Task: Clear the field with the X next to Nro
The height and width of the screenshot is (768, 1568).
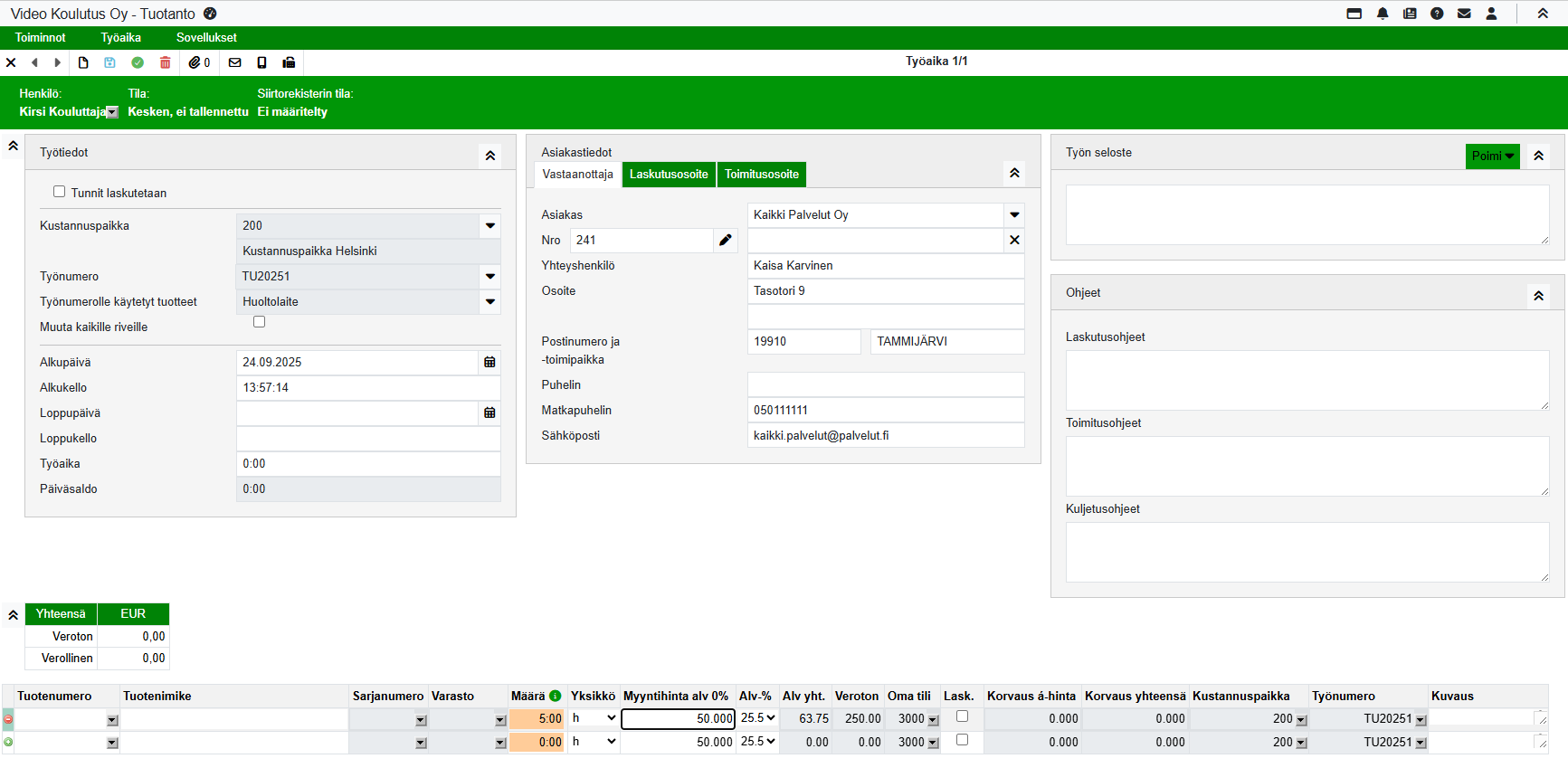Action: pos(1014,241)
